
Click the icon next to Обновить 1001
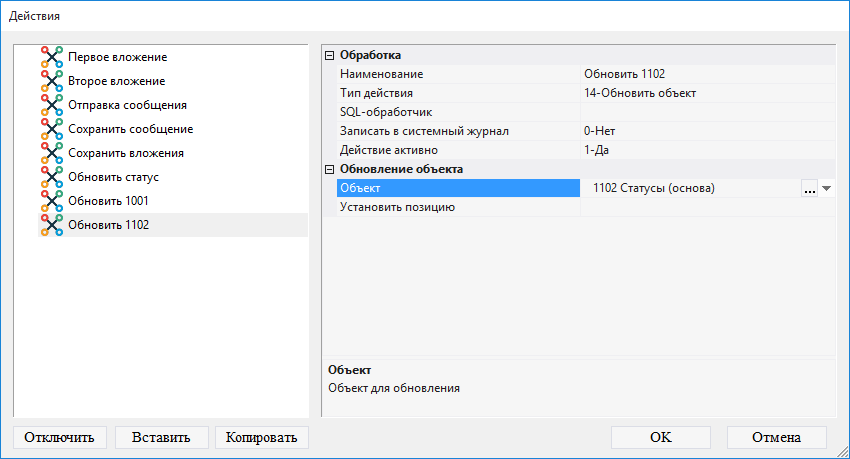click(x=52, y=201)
